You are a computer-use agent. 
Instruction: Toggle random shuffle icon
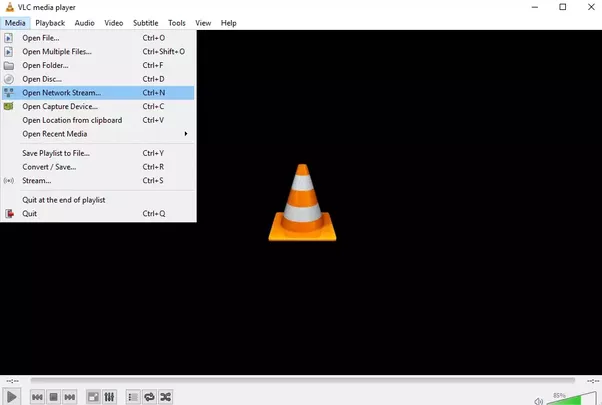coord(165,397)
